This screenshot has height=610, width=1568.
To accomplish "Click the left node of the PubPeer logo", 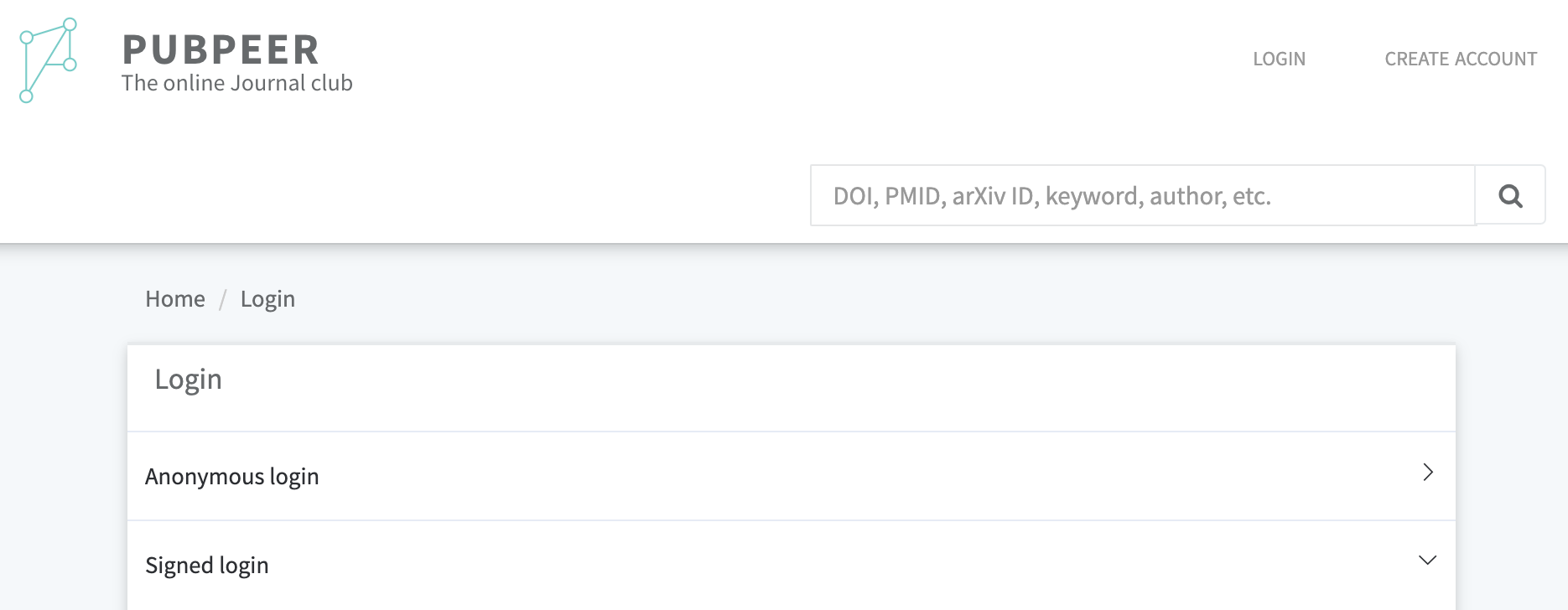I will click(26, 38).
